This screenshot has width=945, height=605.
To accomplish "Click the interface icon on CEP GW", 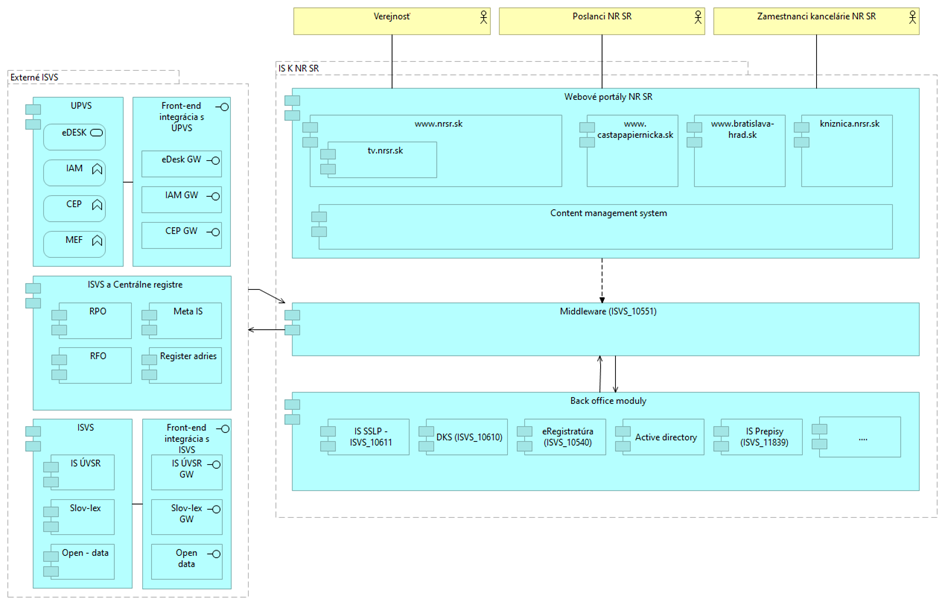I will point(213,231).
